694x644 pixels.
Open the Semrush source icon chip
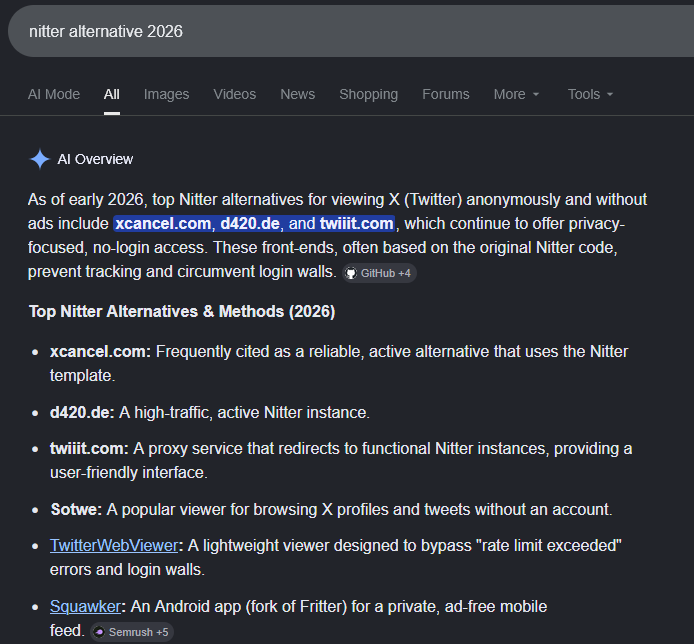[x=132, y=632]
